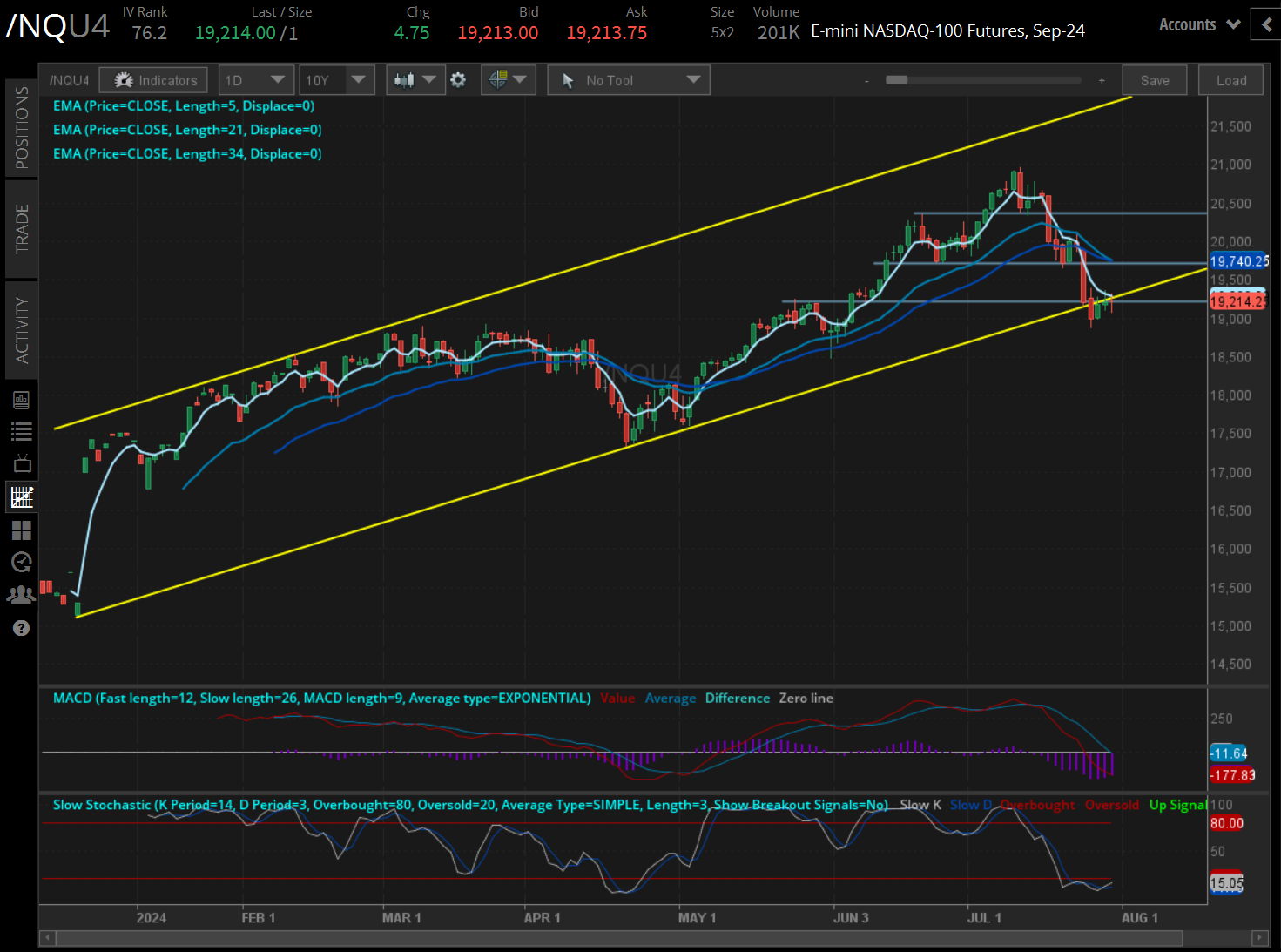This screenshot has width=1281, height=952.
Task: Open chart settings via the gear icon
Action: (x=458, y=79)
